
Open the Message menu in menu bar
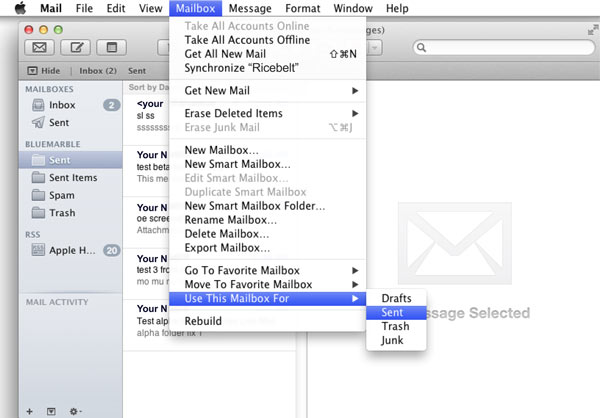[249, 8]
